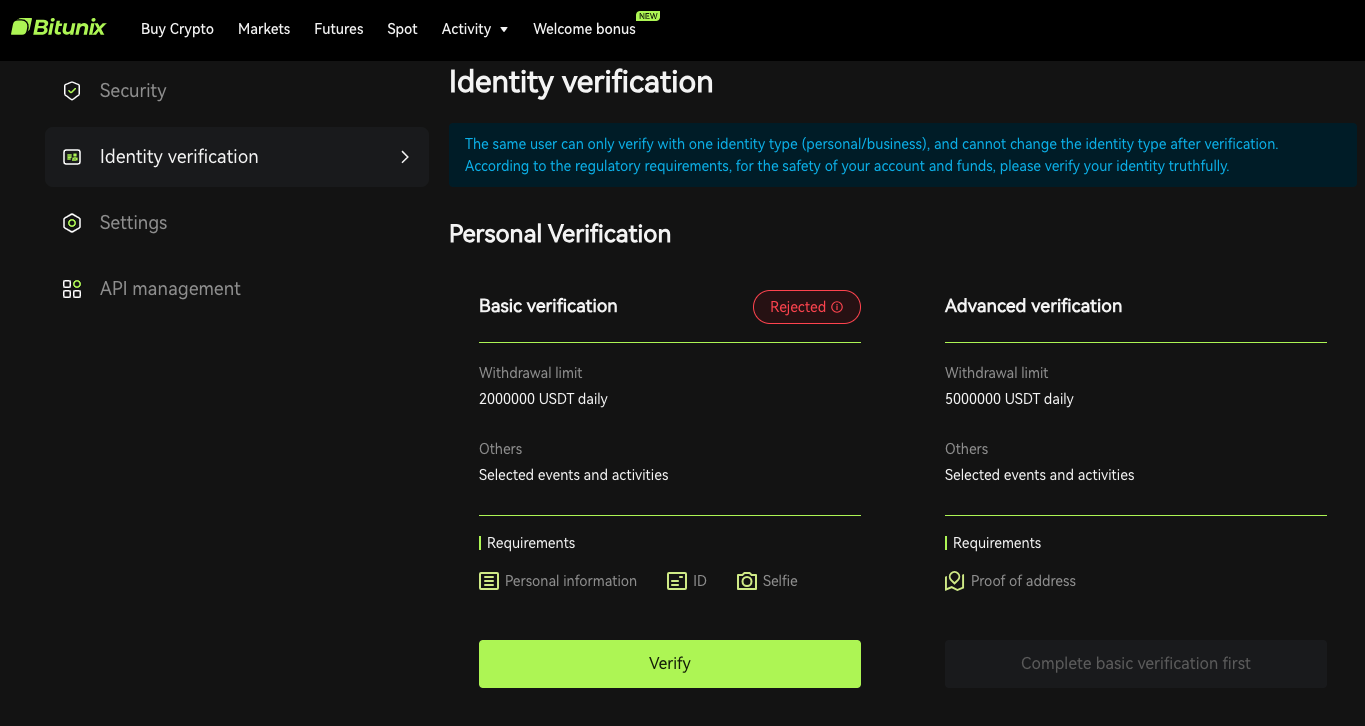Click the Identity verification card icon
1365x726 pixels.
click(x=71, y=157)
